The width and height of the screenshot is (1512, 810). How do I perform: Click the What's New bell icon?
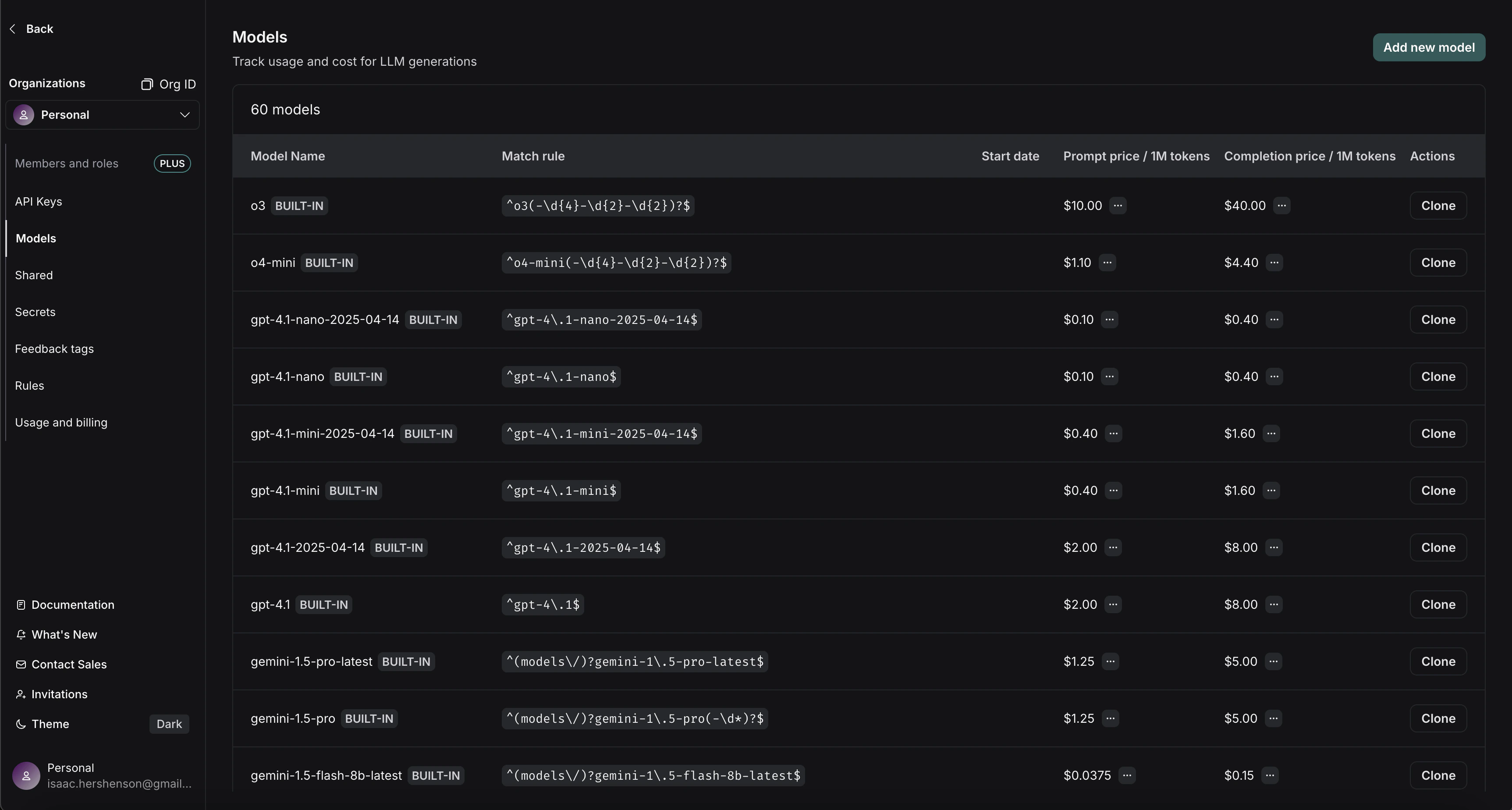pos(21,635)
